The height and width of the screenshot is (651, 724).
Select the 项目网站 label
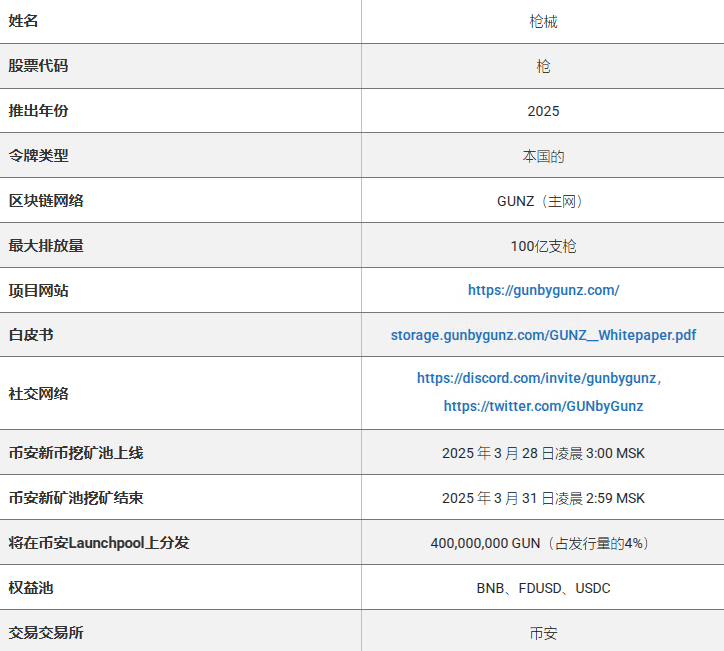click(x=38, y=290)
